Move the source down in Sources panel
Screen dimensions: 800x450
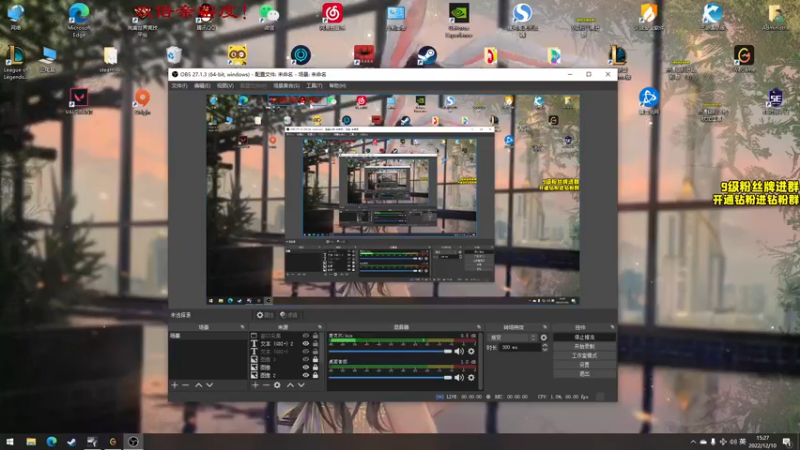point(301,385)
